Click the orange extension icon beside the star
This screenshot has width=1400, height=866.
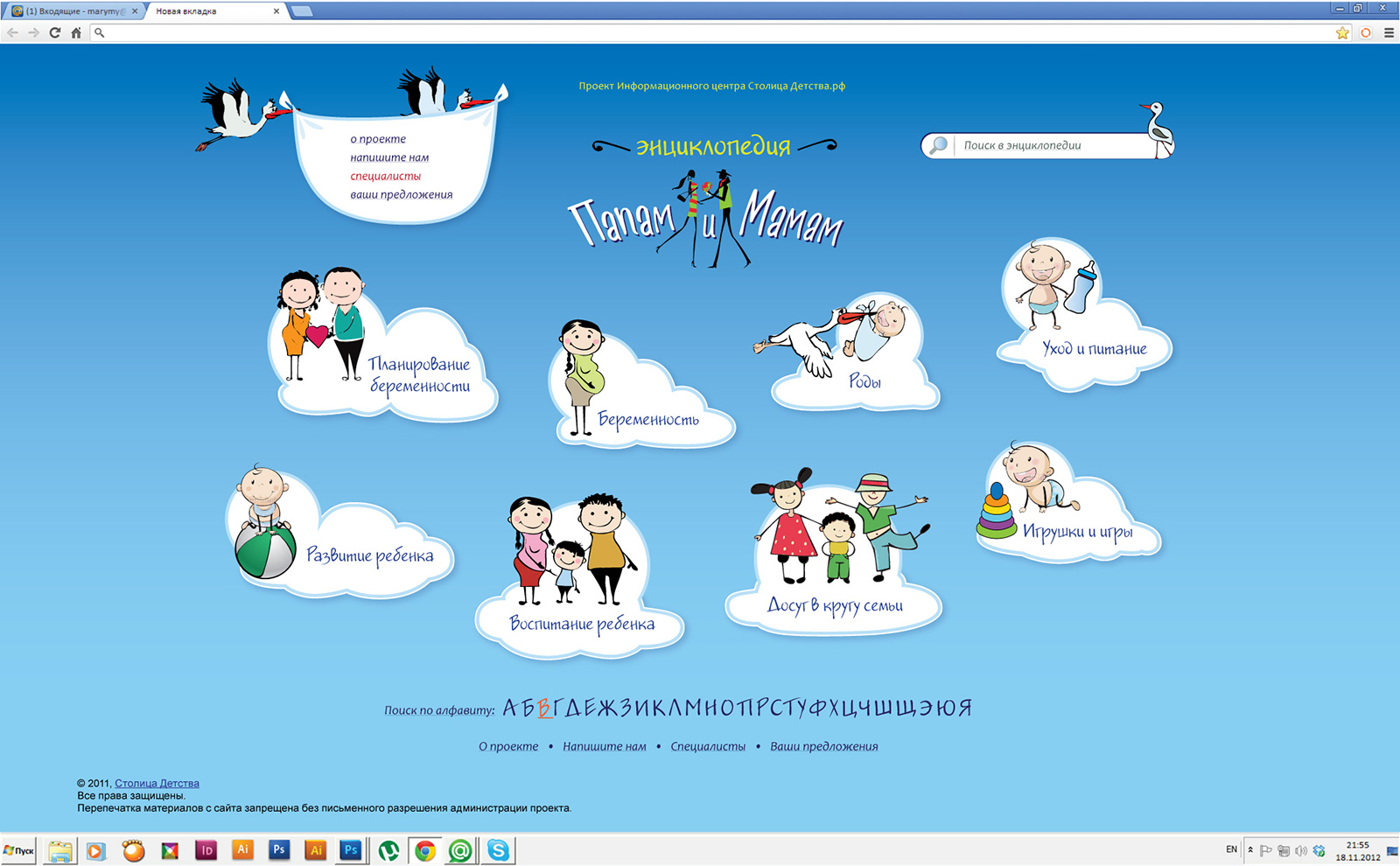(x=1366, y=33)
